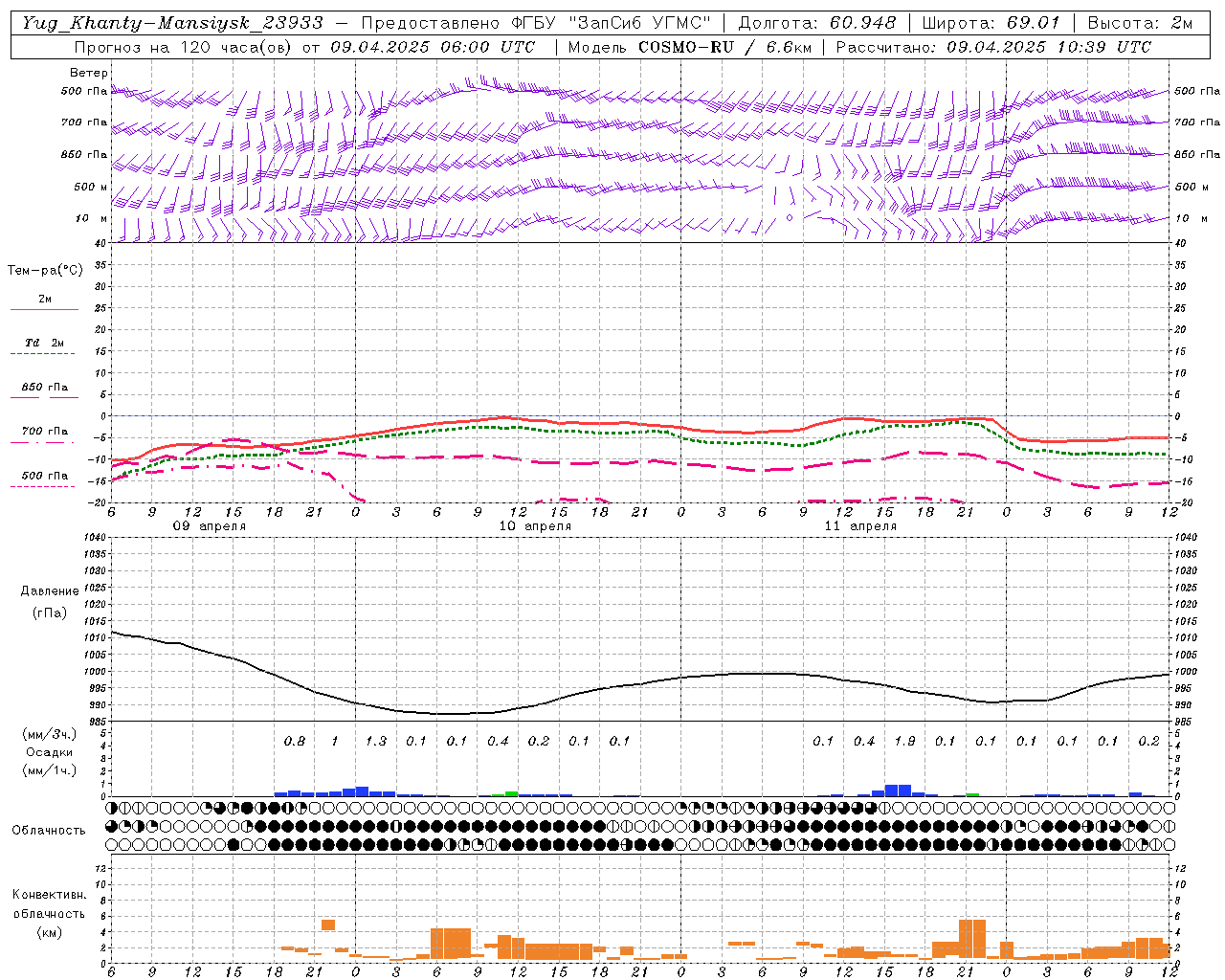This screenshot has height=980, width=1225.
Task: Click the Давление pressure panel label
Action: [x=50, y=591]
